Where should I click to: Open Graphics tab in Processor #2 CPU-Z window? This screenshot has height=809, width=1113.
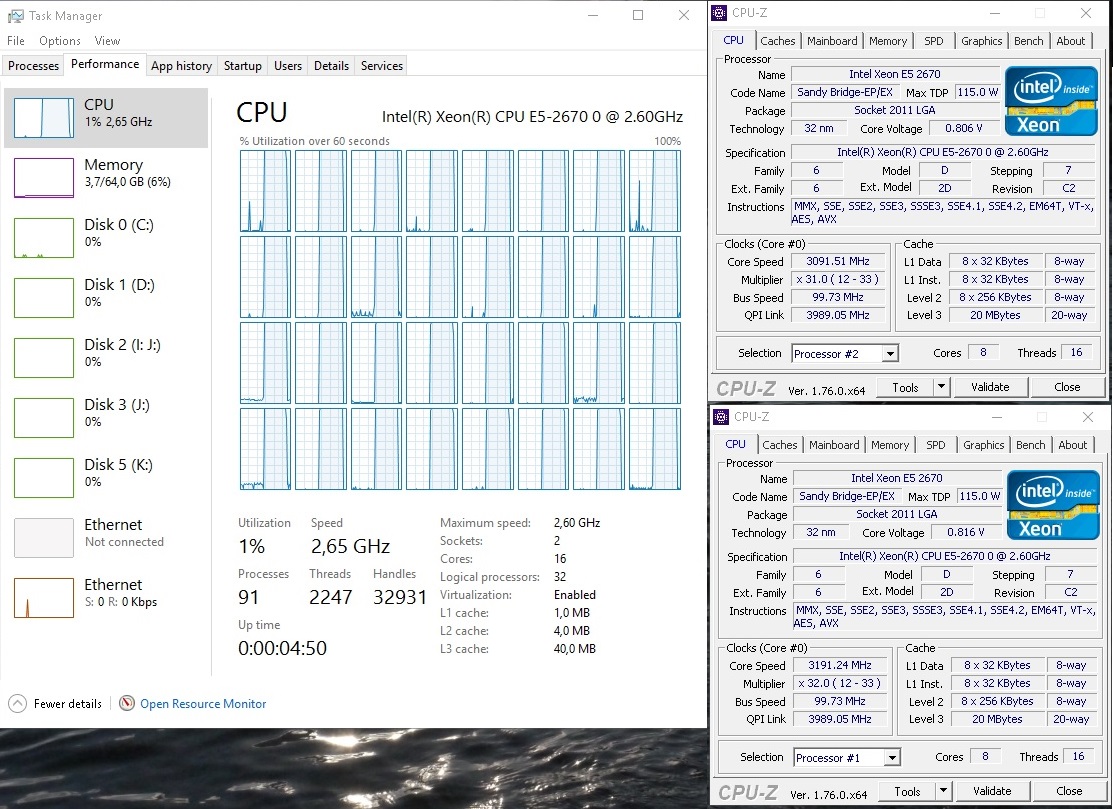click(982, 41)
